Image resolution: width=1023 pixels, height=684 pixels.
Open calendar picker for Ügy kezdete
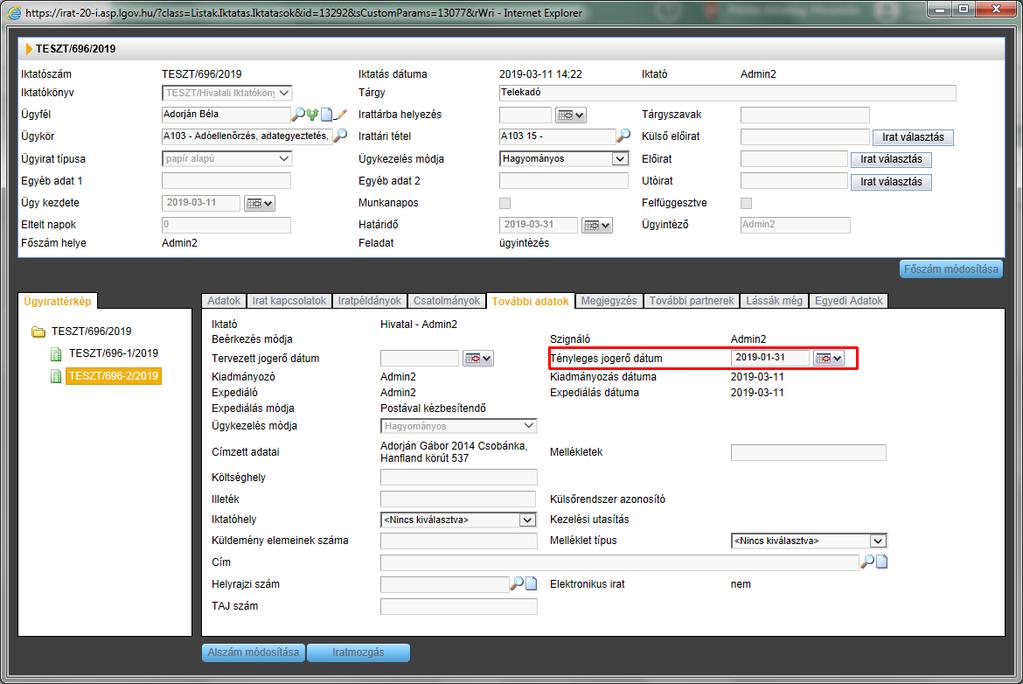[259, 204]
